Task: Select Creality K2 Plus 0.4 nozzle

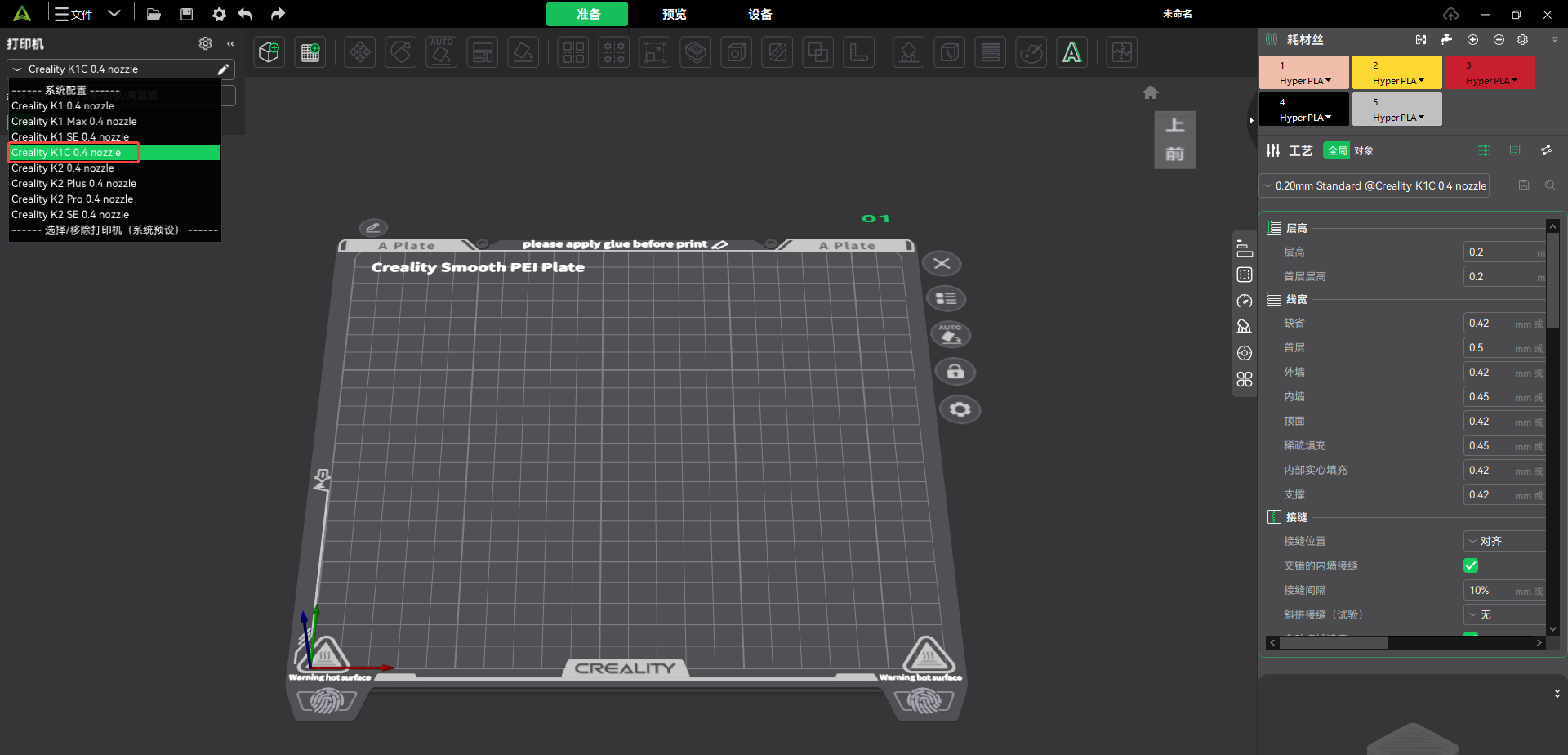Action: pos(114,183)
